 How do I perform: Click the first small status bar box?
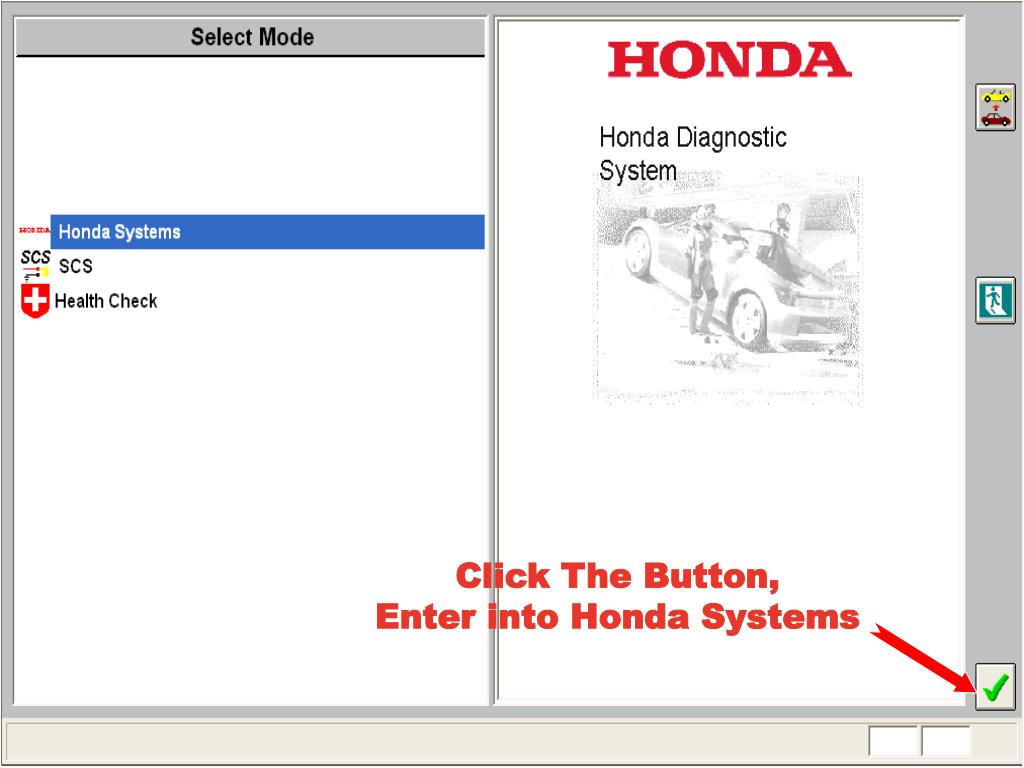(893, 741)
